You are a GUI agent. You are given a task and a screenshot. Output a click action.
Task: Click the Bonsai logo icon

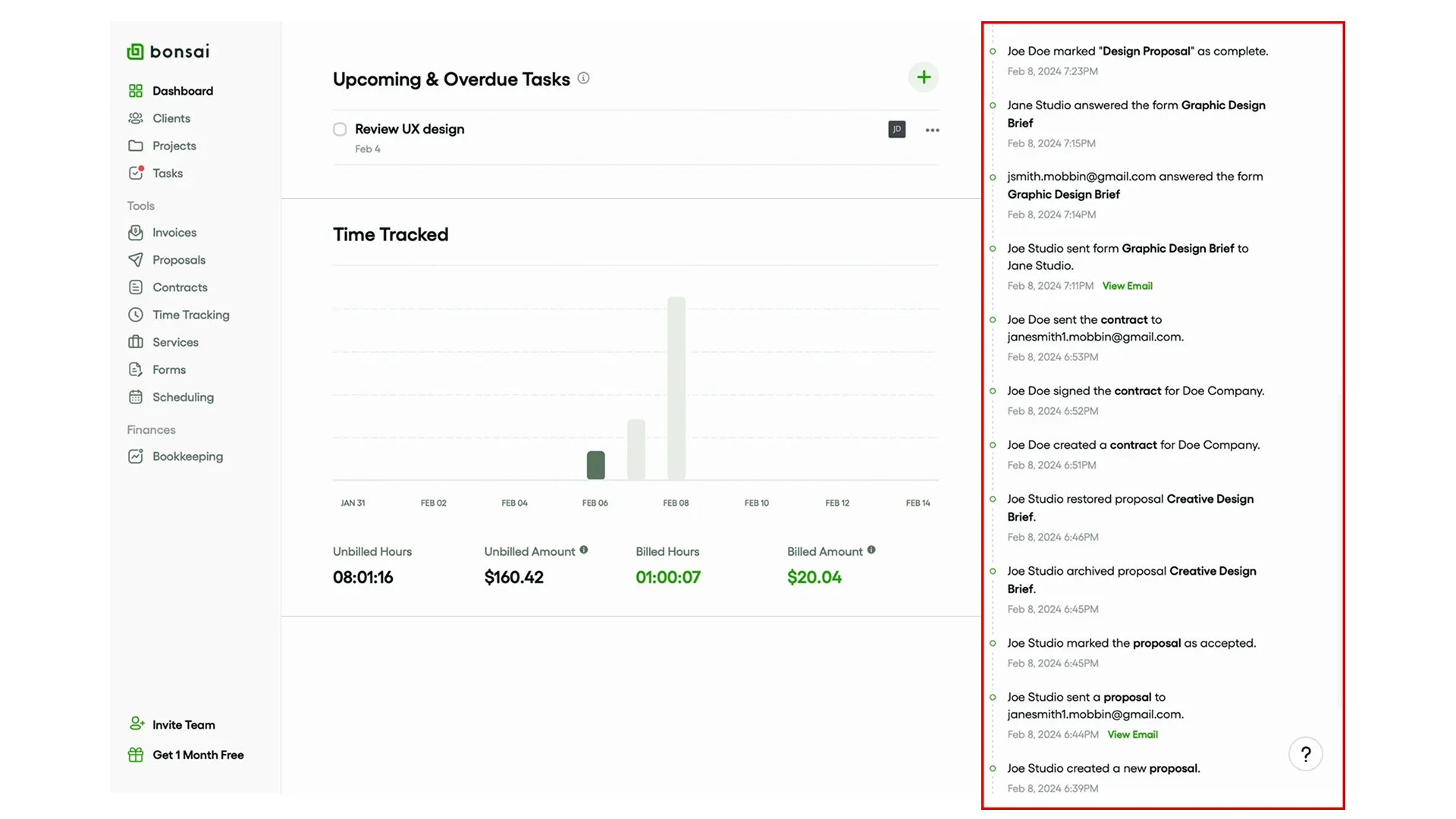[x=135, y=52]
